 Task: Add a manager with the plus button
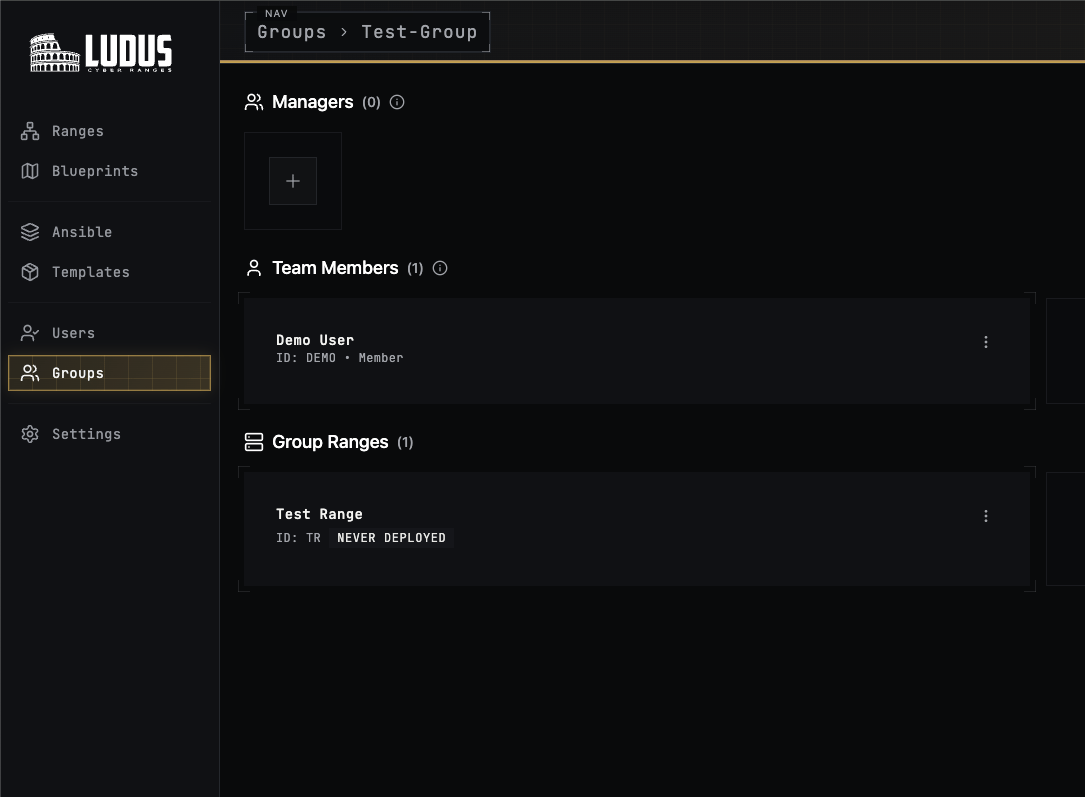click(293, 181)
